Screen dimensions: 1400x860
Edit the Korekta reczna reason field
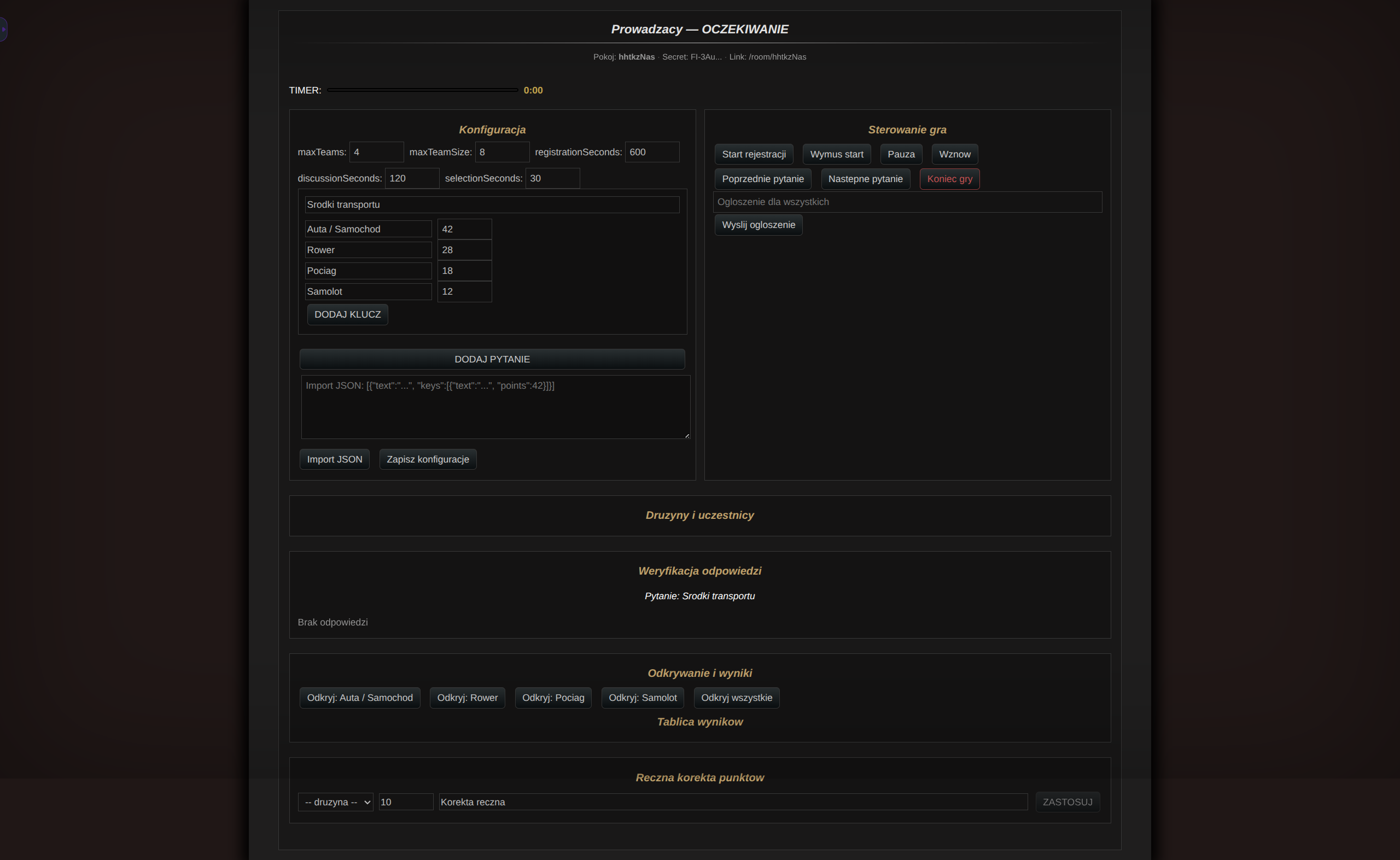coord(733,802)
